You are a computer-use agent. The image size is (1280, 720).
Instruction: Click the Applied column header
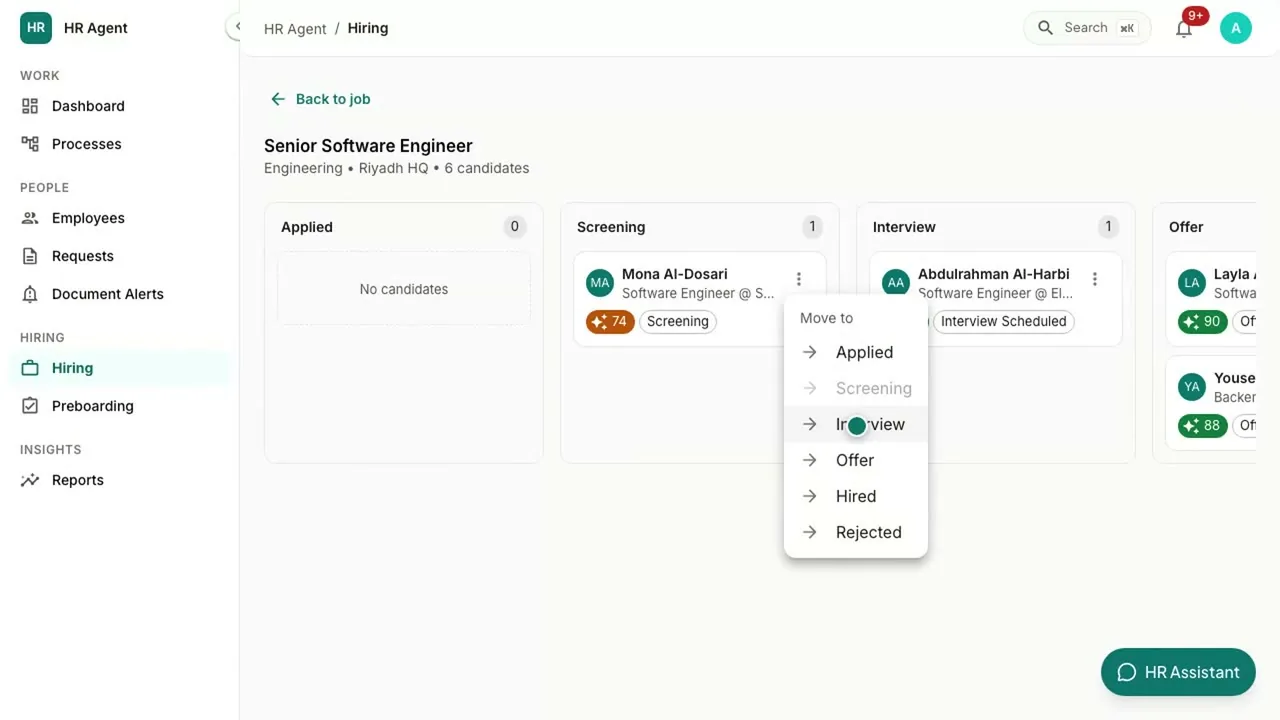(x=307, y=227)
